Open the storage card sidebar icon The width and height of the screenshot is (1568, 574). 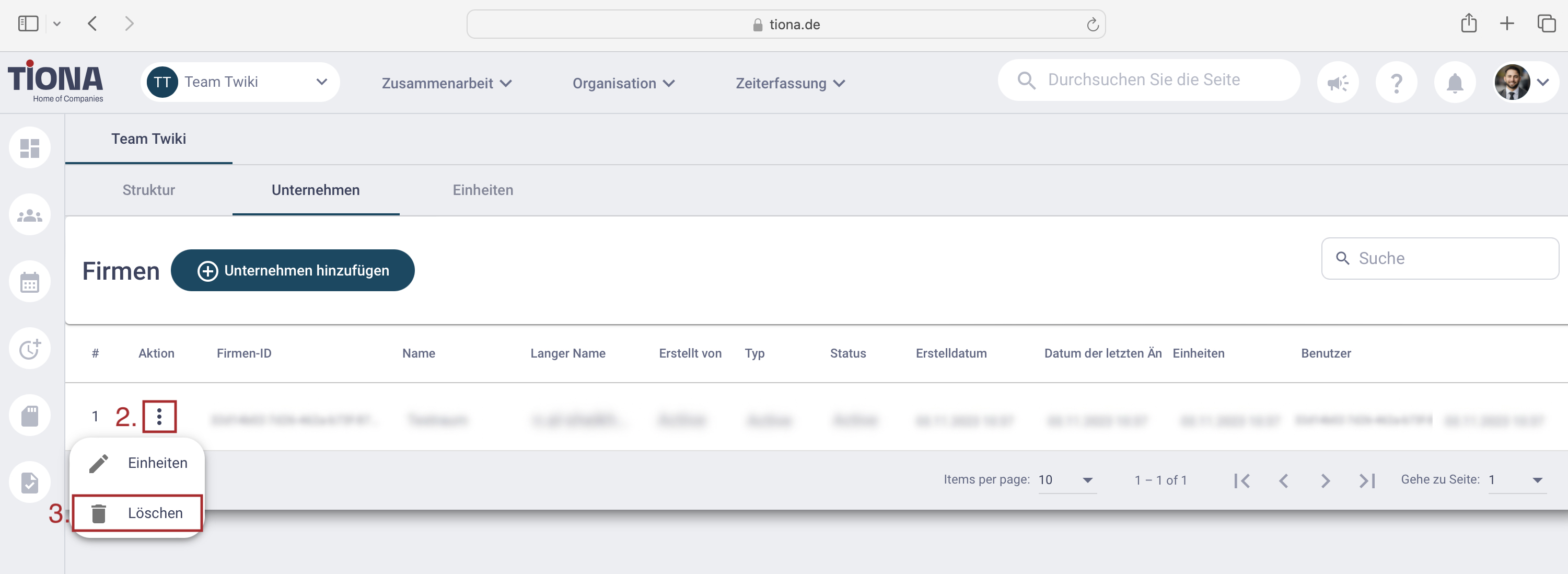[29, 416]
